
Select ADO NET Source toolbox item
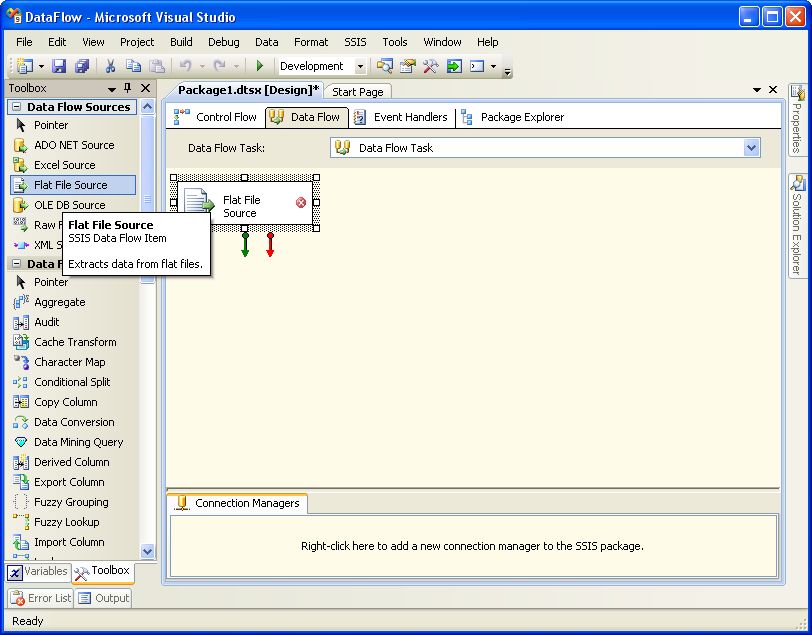click(73, 145)
